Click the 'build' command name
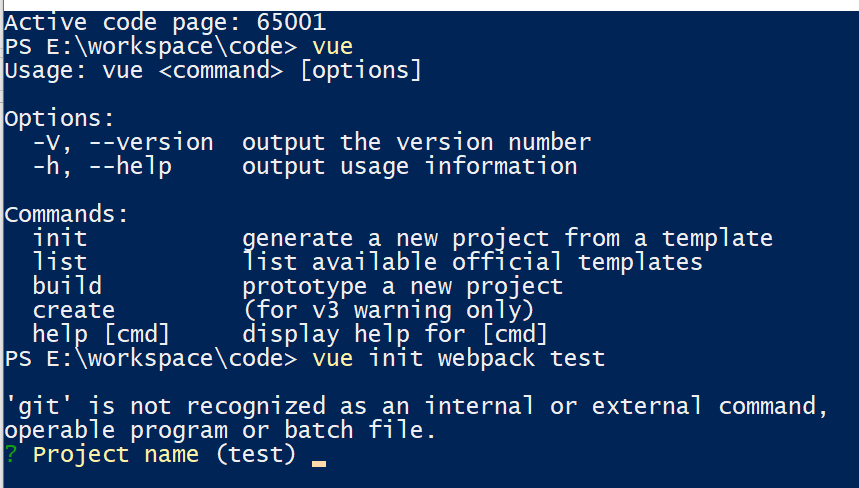 tap(67, 286)
